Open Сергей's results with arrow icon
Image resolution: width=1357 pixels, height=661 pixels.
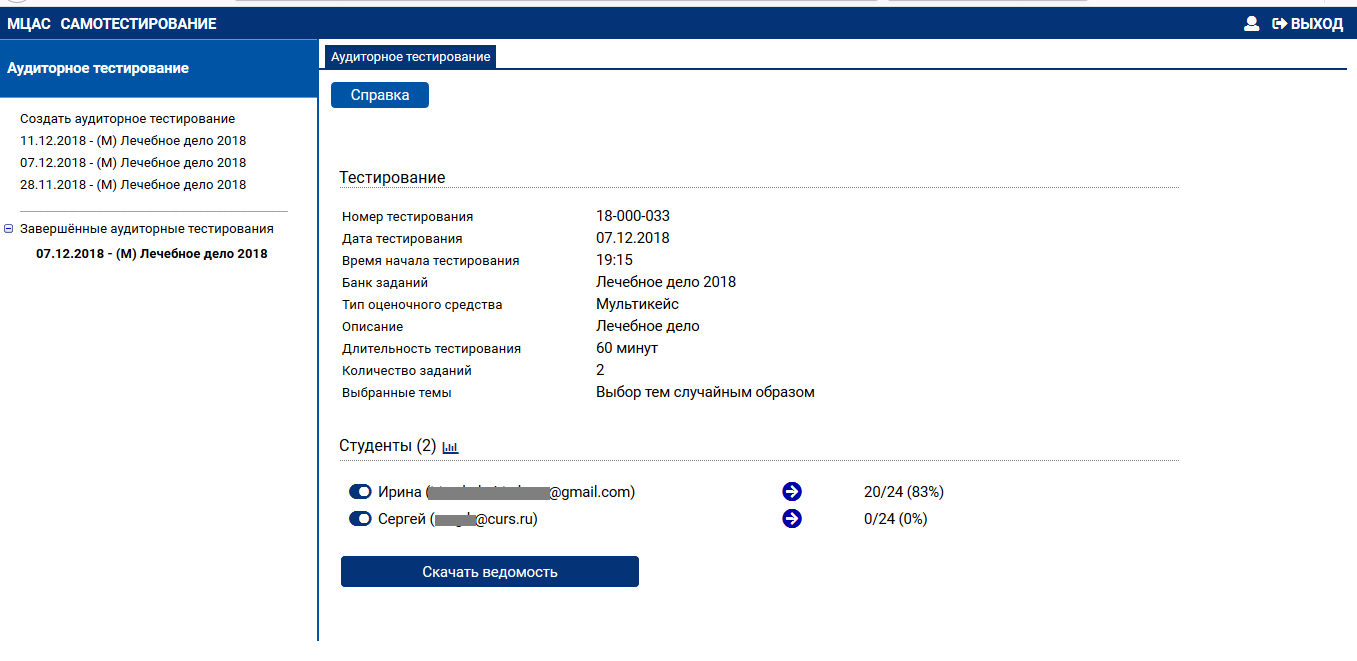click(792, 519)
